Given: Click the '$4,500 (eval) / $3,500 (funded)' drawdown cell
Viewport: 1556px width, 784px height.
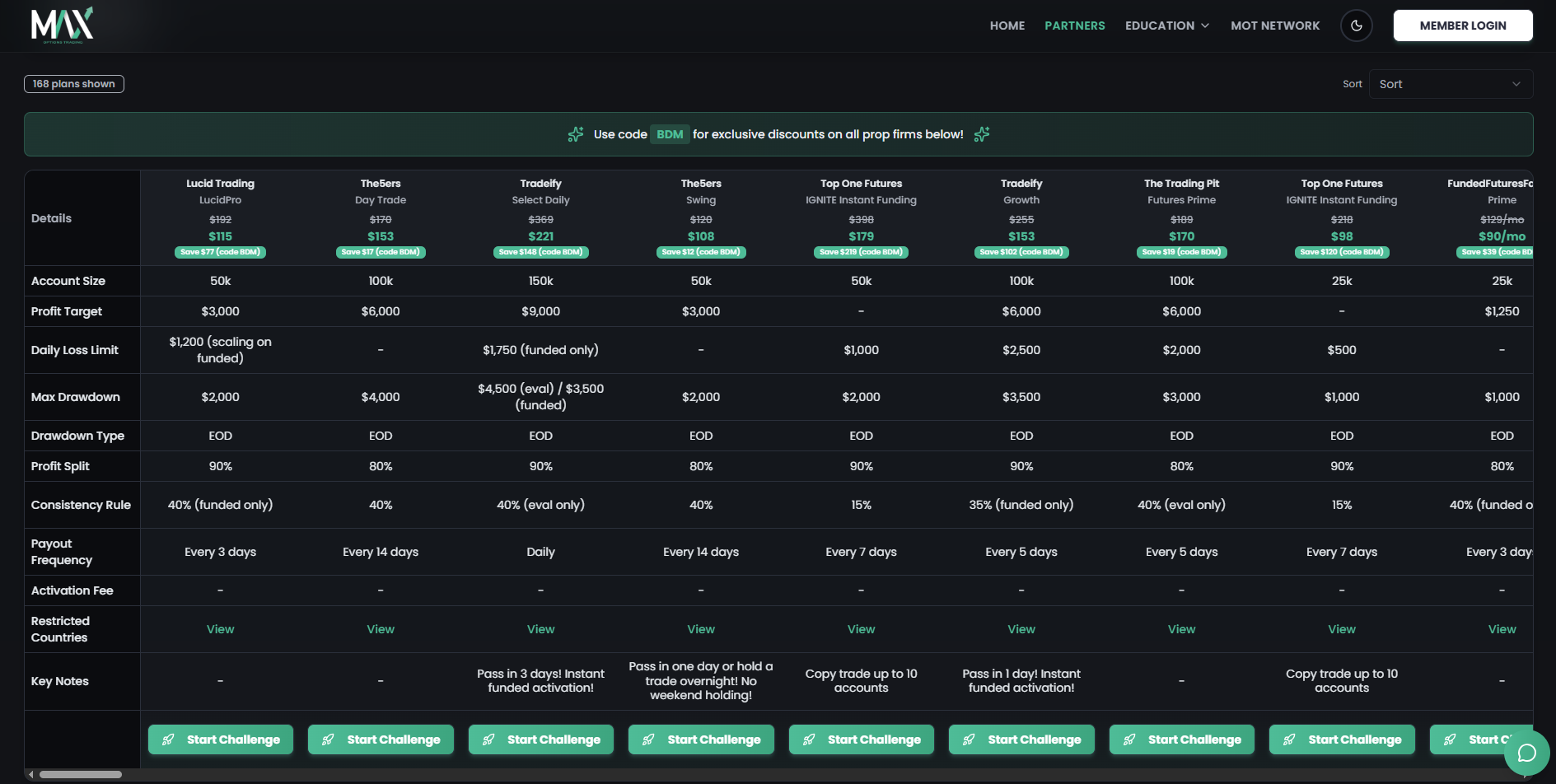Looking at the screenshot, I should click(x=541, y=397).
